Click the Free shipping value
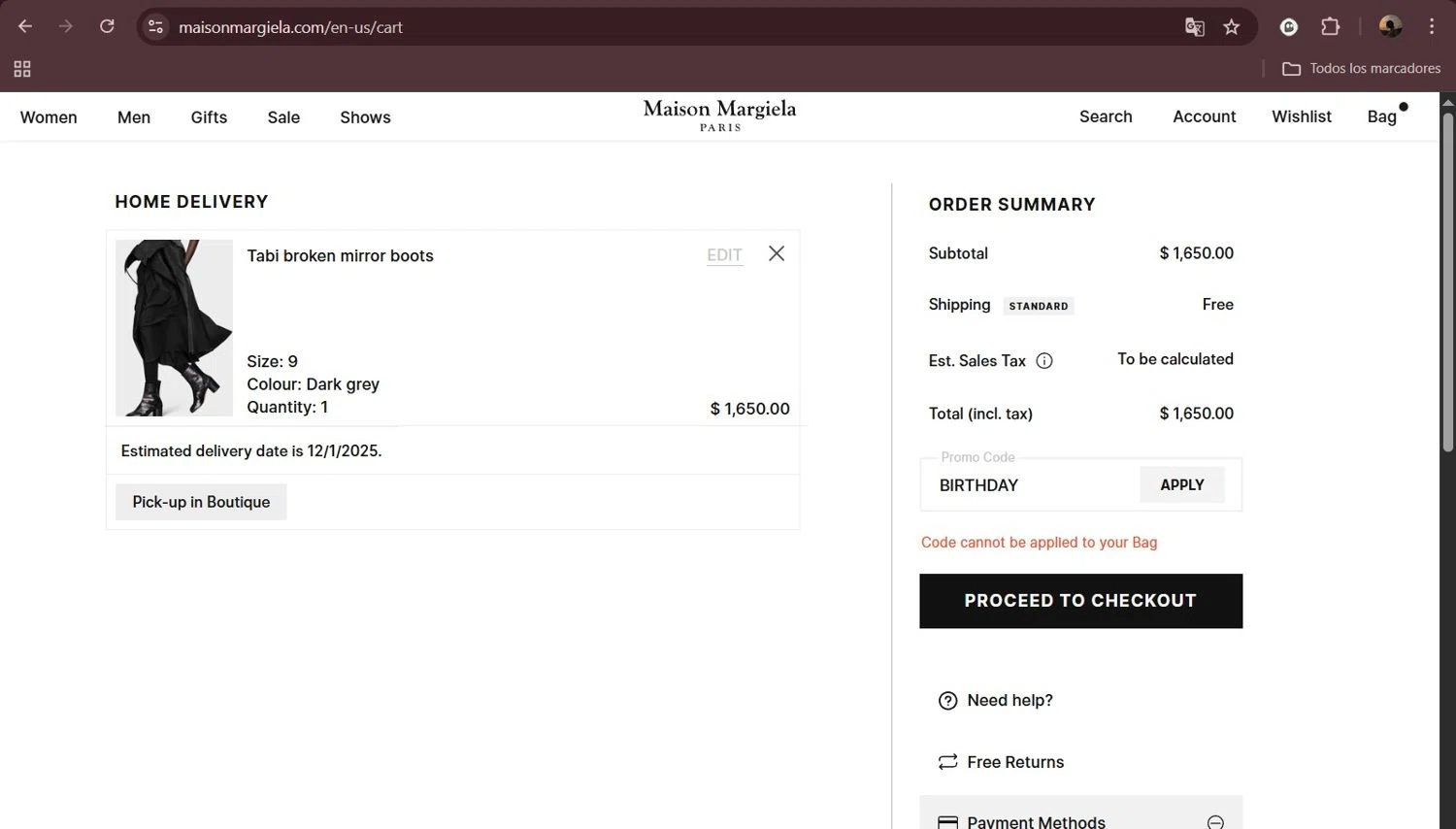The width and height of the screenshot is (1456, 829). tap(1217, 305)
